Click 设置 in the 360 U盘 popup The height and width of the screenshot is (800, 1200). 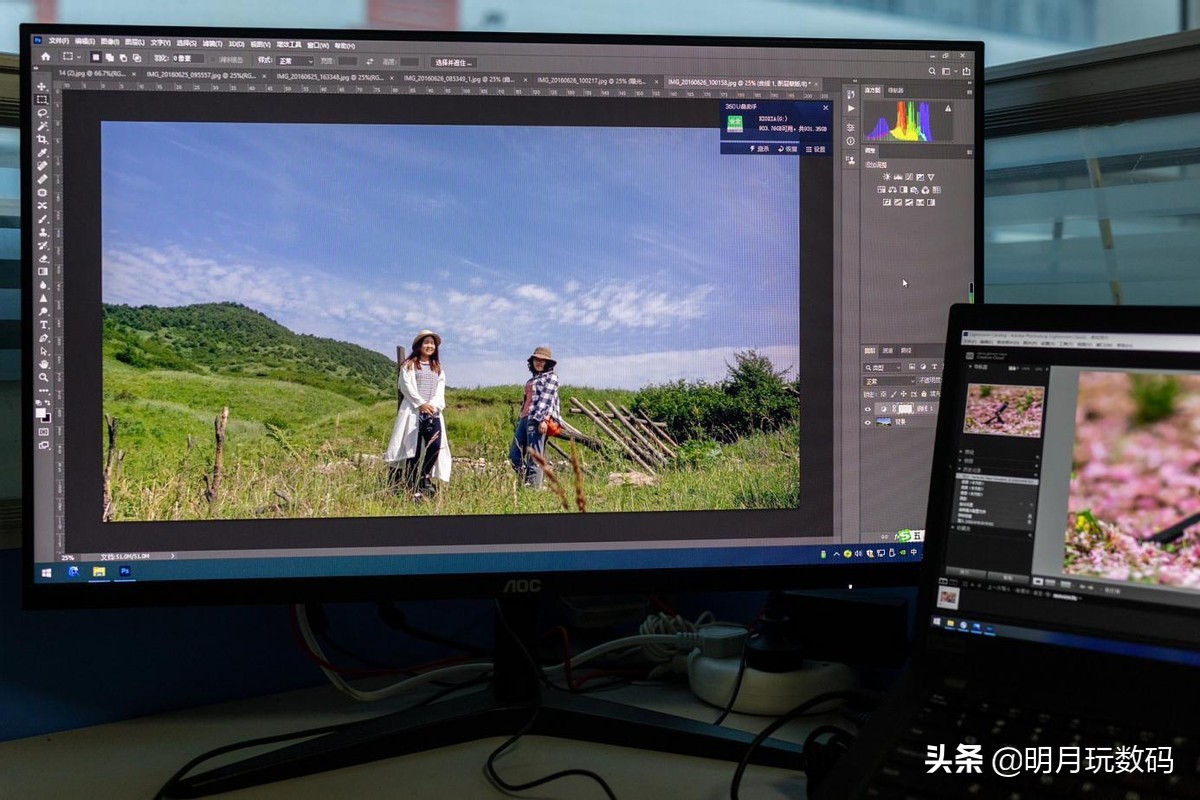[815, 149]
